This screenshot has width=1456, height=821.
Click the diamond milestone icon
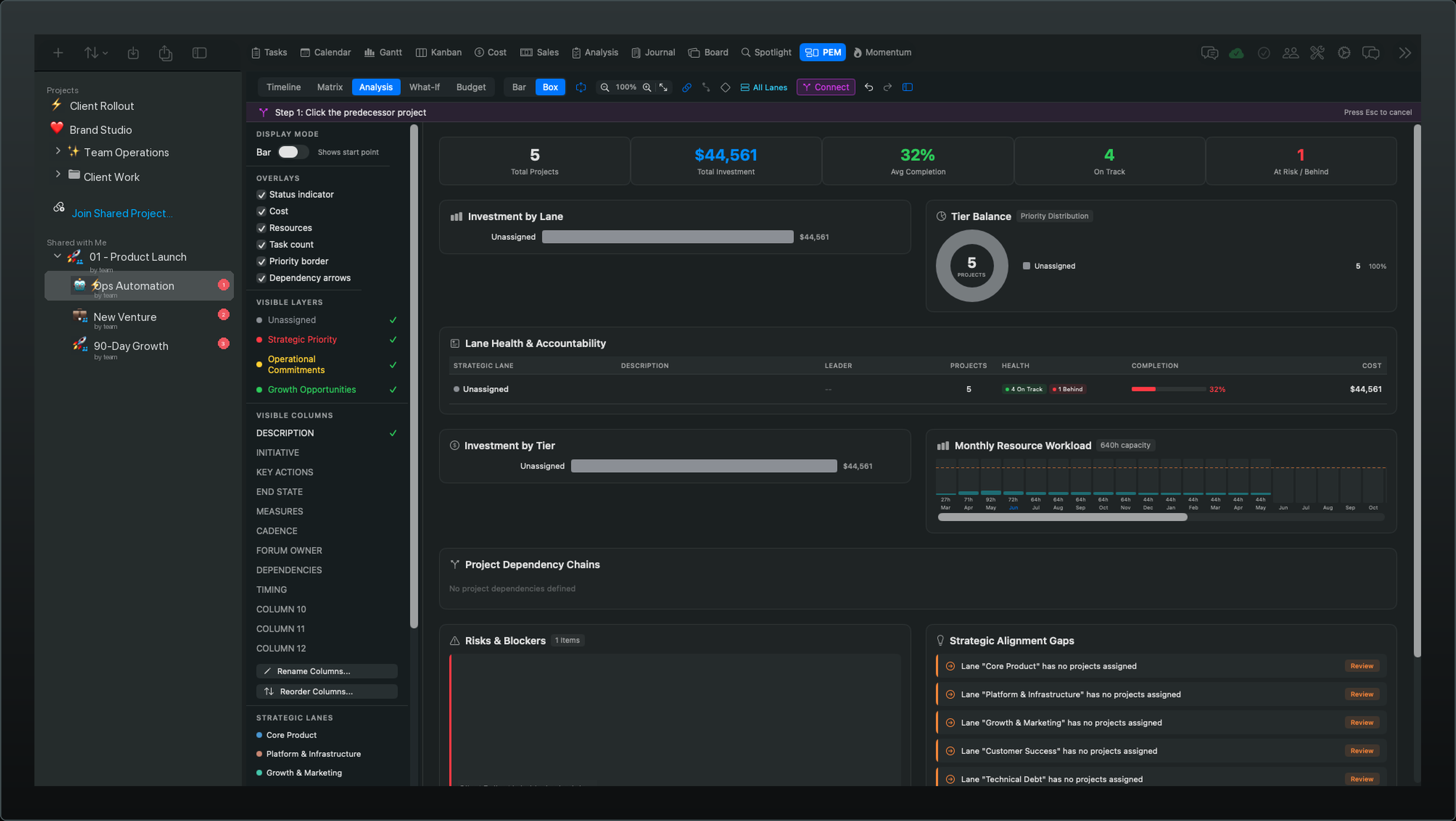pos(725,87)
